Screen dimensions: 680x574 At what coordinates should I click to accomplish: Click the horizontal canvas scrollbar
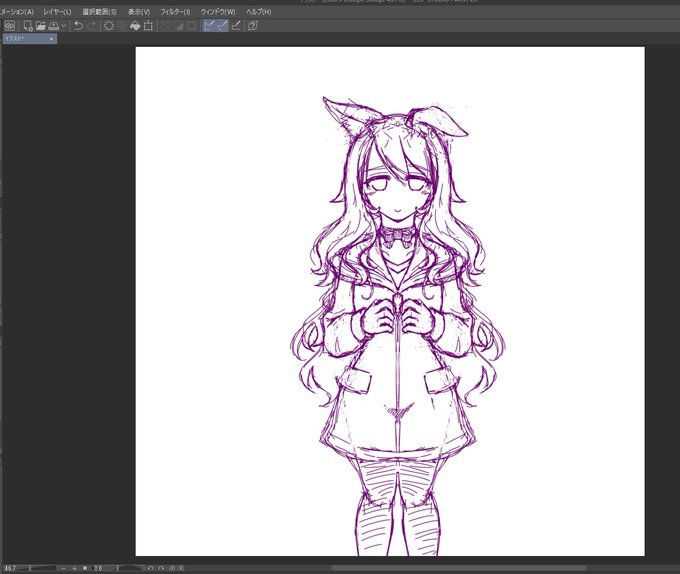coord(459,568)
